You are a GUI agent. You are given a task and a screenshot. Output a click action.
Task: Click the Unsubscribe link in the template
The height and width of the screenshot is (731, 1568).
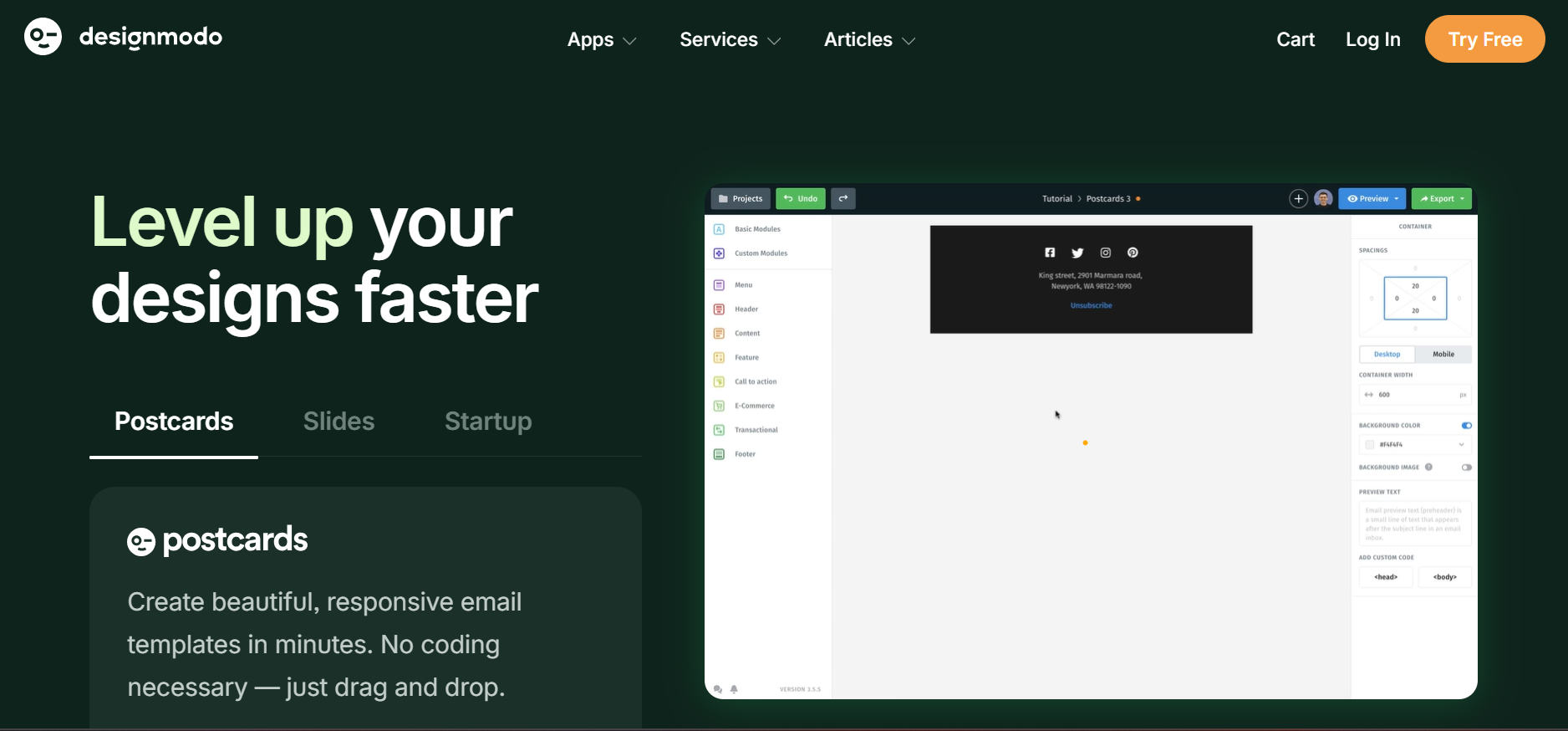click(x=1091, y=305)
